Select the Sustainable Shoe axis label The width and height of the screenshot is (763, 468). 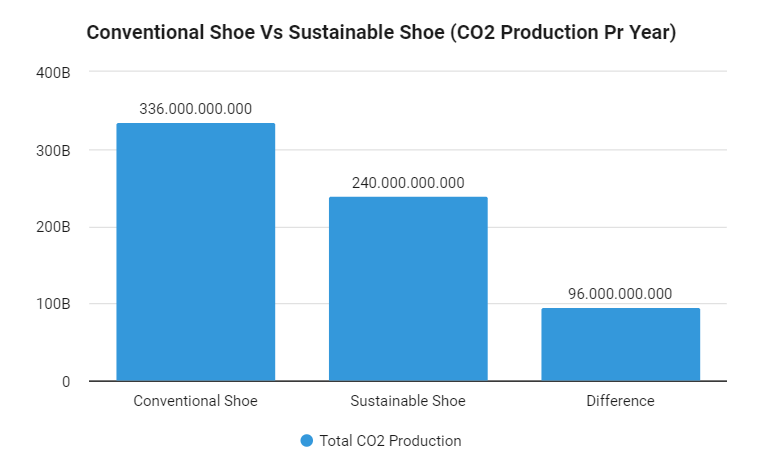tap(408, 401)
